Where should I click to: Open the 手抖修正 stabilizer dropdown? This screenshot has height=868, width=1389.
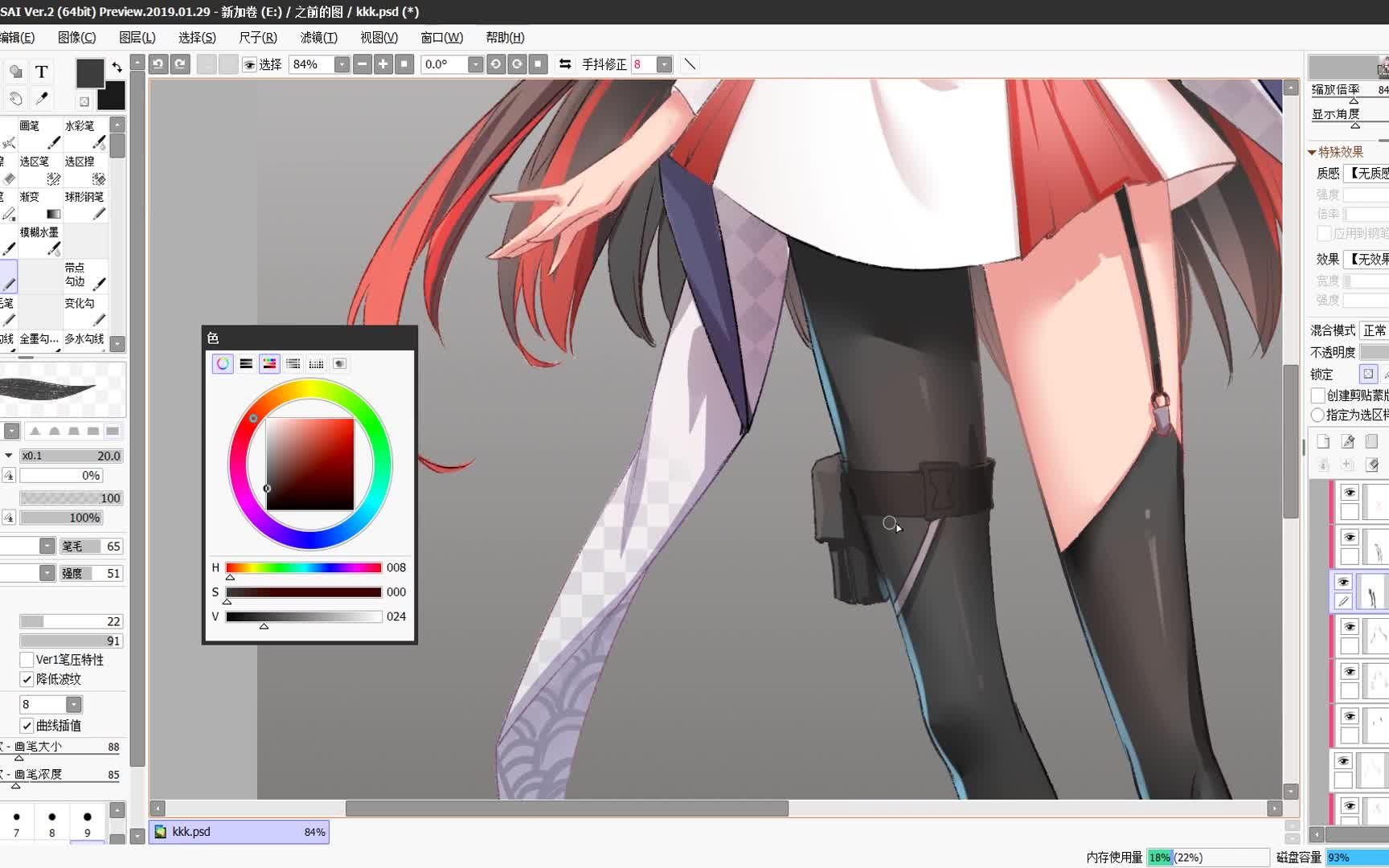pyautogui.click(x=664, y=64)
